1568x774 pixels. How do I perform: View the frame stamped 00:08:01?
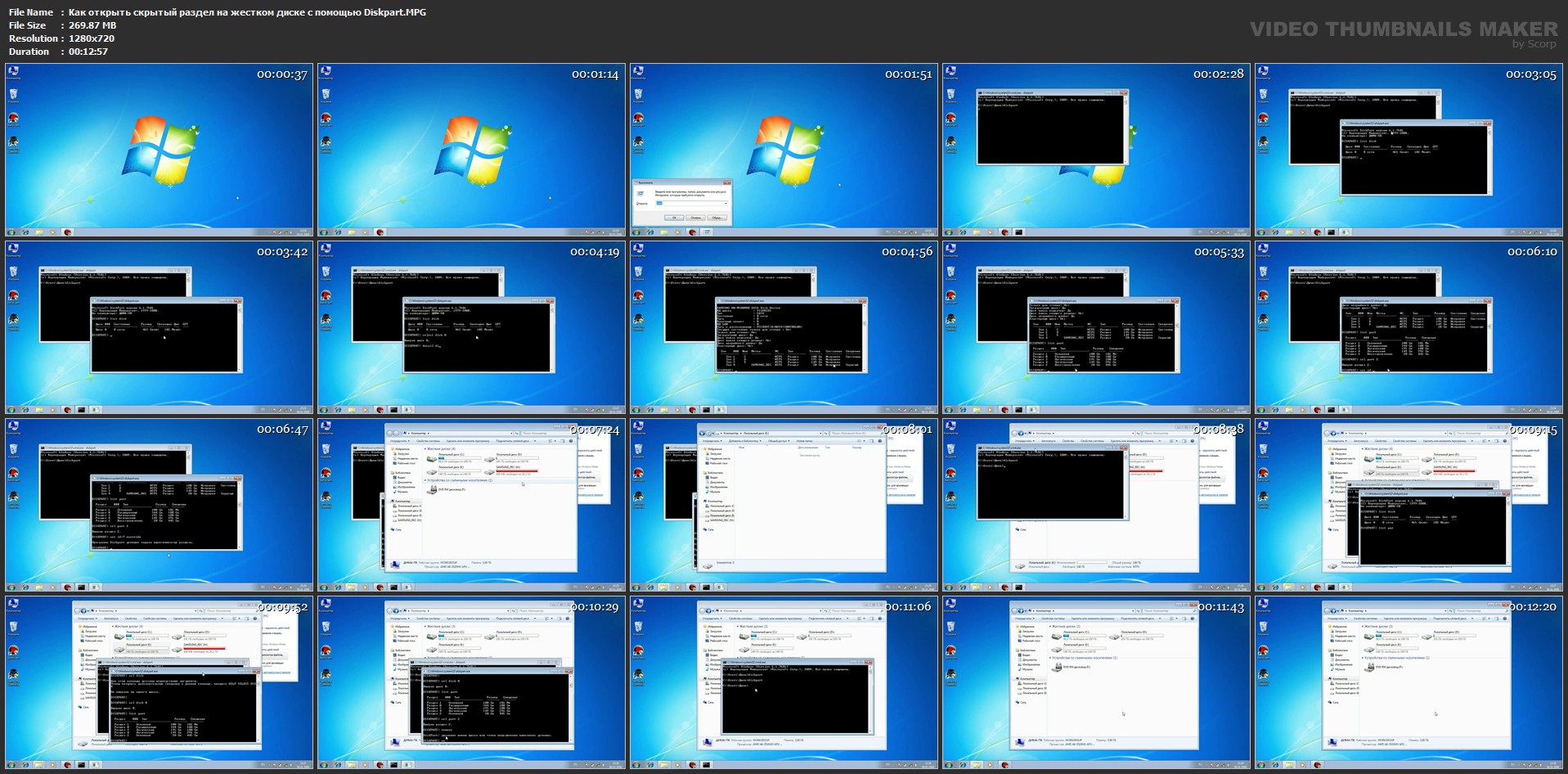[x=784, y=506]
